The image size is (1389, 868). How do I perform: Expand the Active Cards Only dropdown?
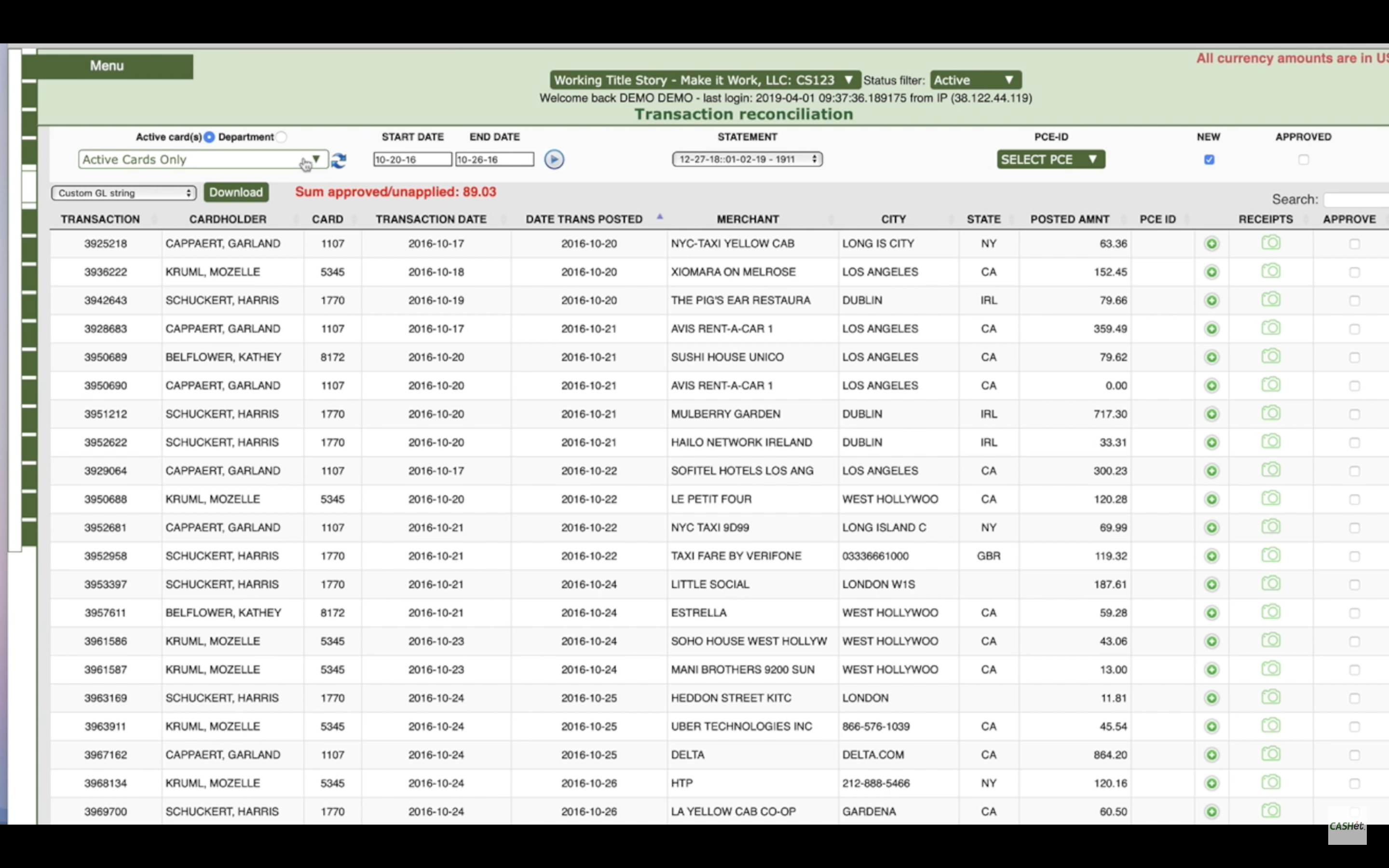tap(202, 160)
